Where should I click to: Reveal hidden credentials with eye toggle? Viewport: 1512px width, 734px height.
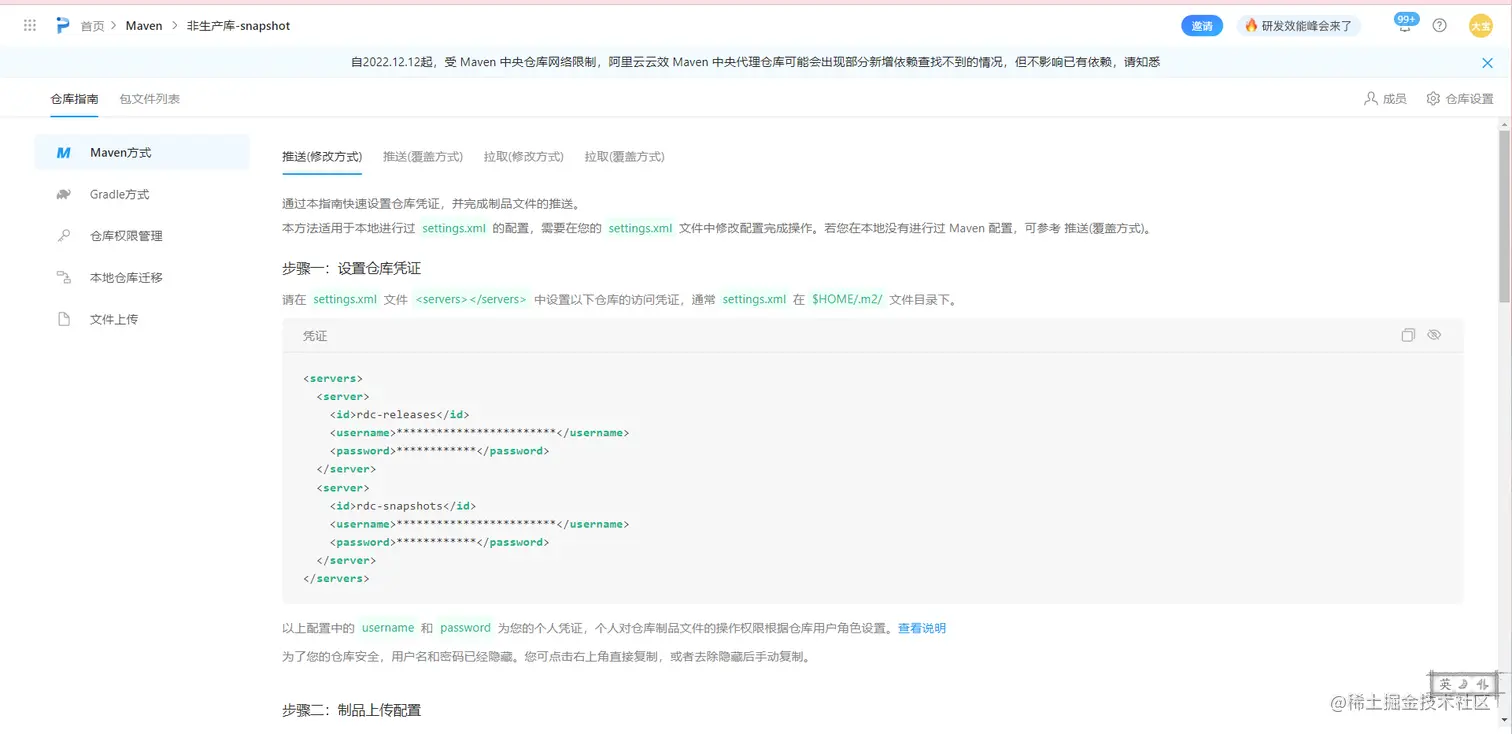point(1434,335)
